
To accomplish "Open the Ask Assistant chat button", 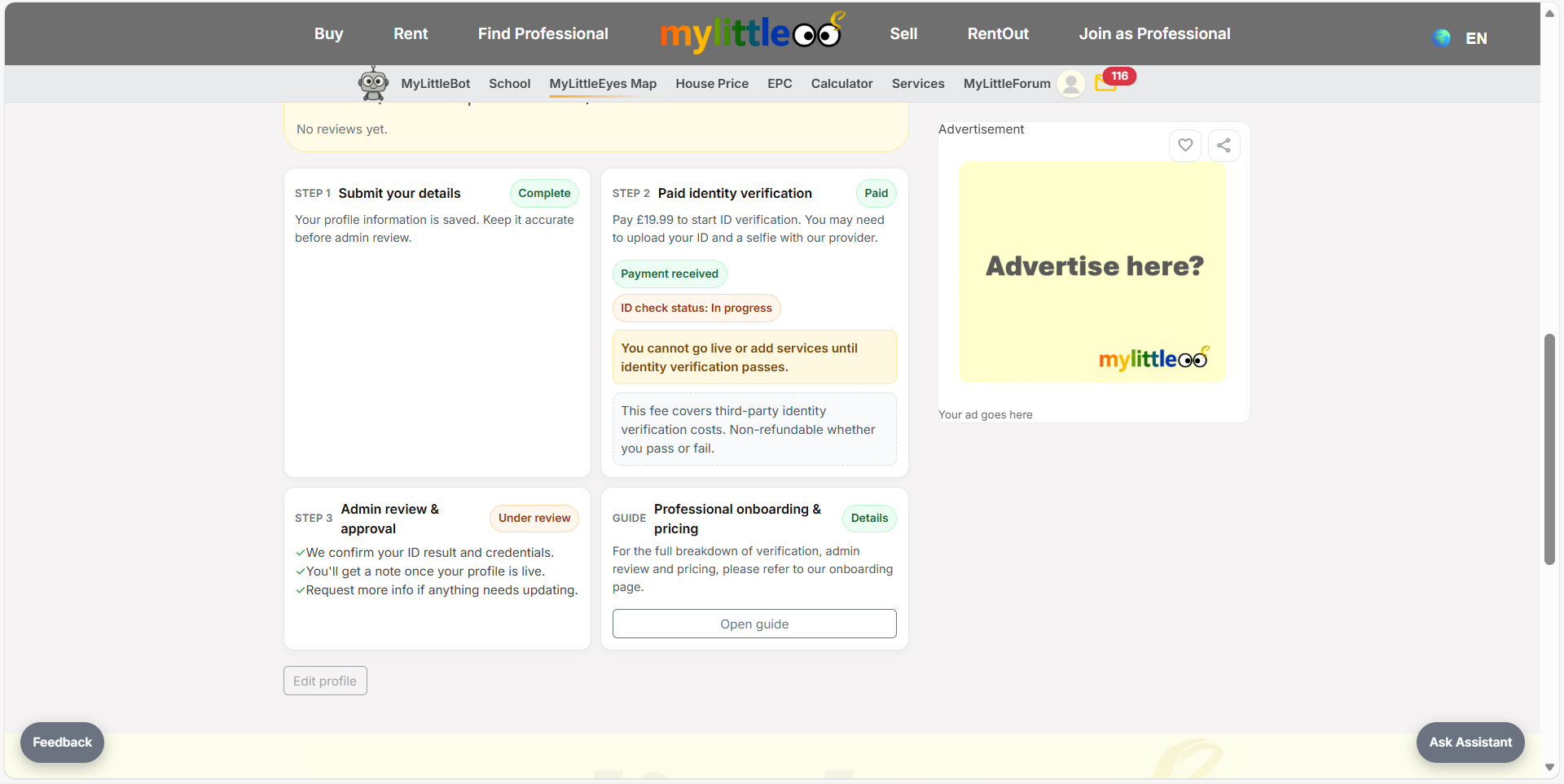I will tap(1470, 742).
